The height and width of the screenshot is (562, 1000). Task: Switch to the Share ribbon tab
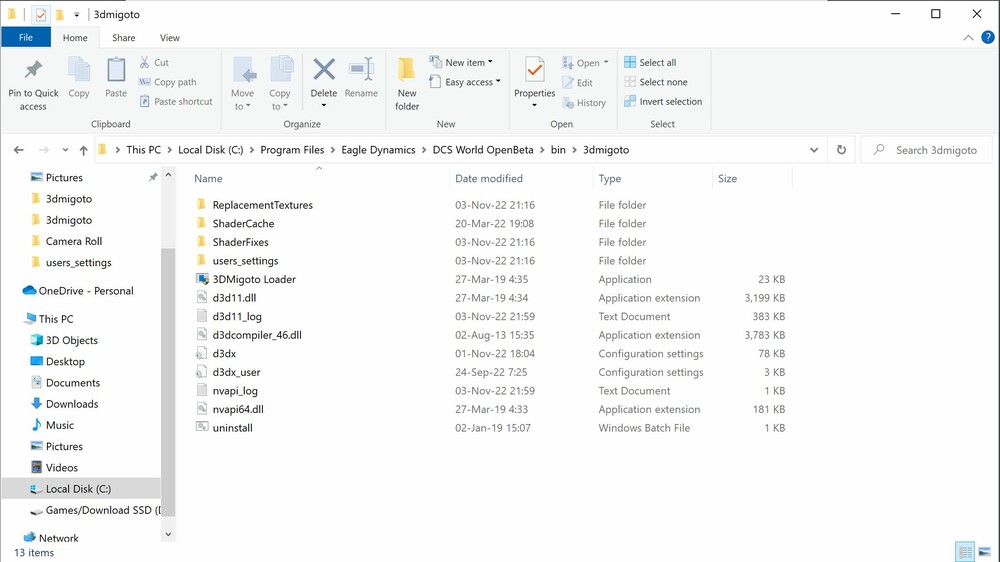[x=124, y=38]
